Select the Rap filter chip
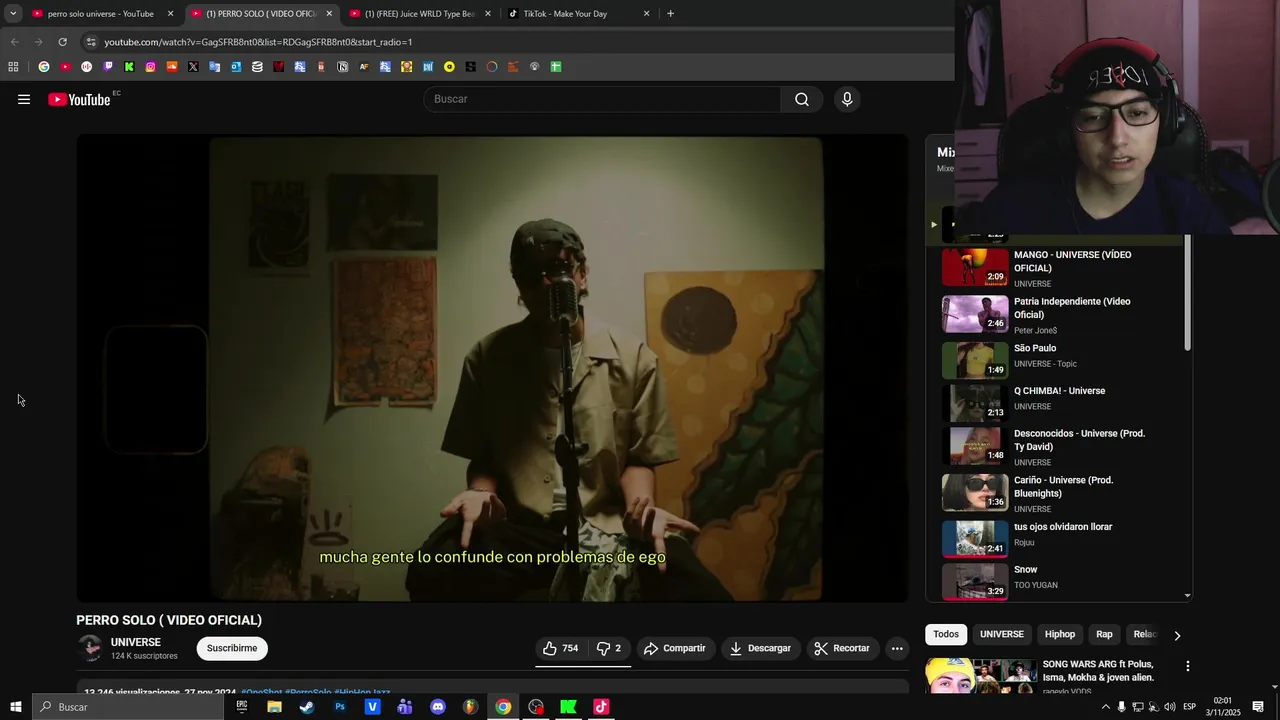The image size is (1280, 720). coord(1104,634)
